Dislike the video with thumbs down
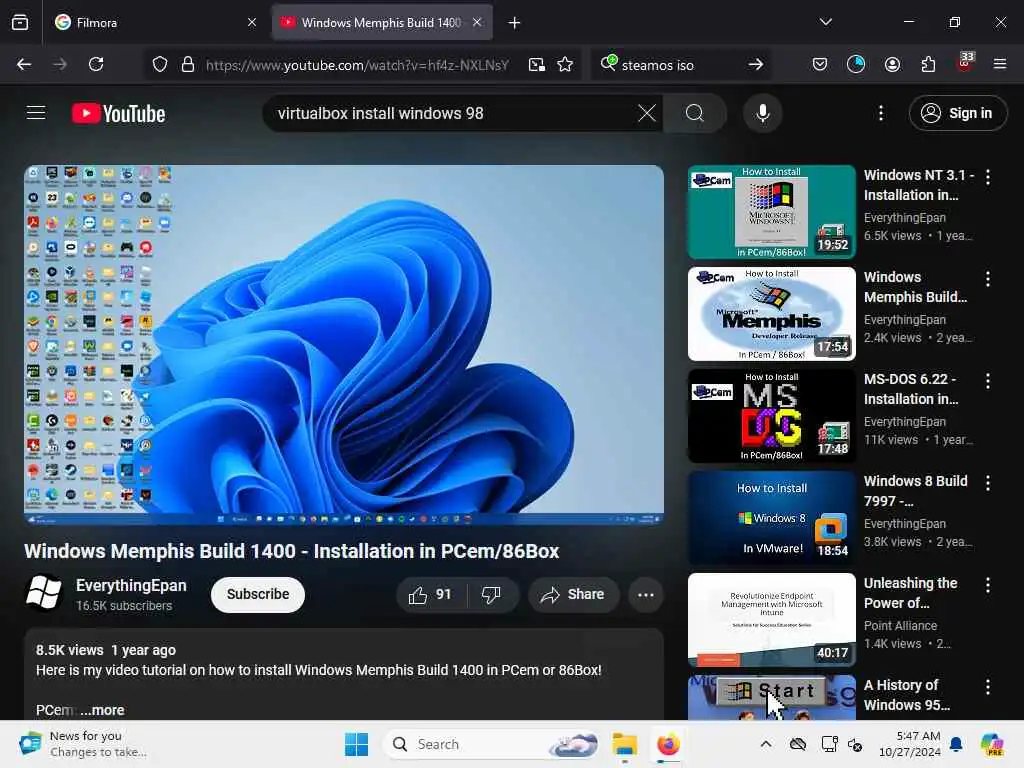 (x=491, y=594)
